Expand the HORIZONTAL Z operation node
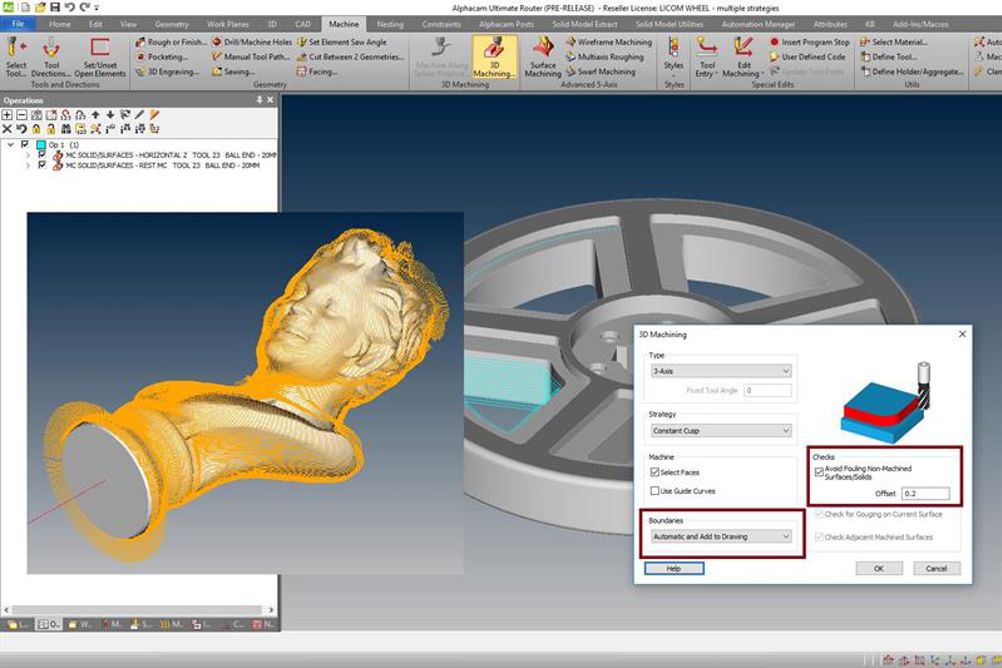The image size is (1002, 668). coord(27,155)
